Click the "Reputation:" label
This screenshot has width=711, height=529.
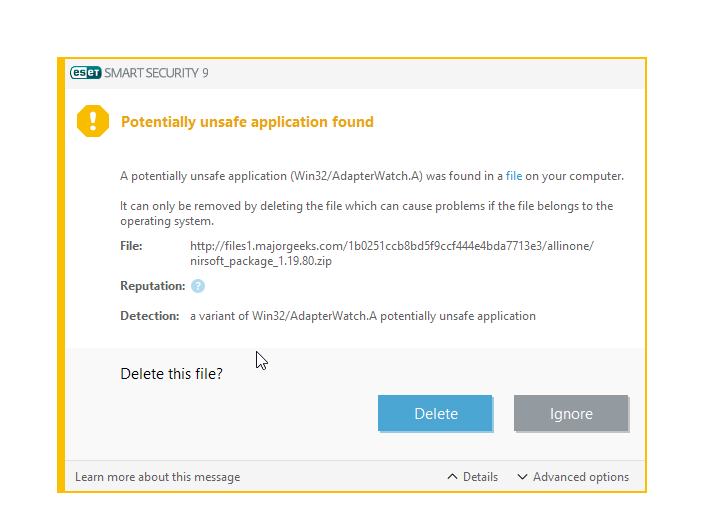(152, 286)
